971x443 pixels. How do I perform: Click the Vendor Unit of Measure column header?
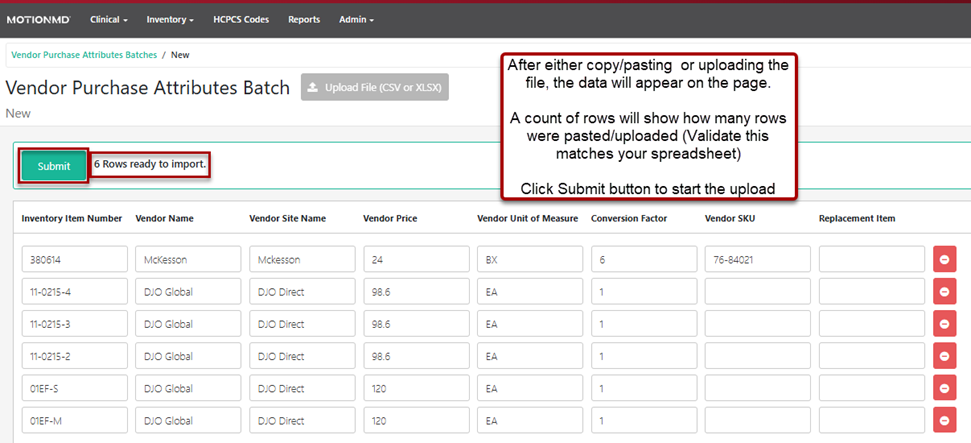tap(528, 219)
